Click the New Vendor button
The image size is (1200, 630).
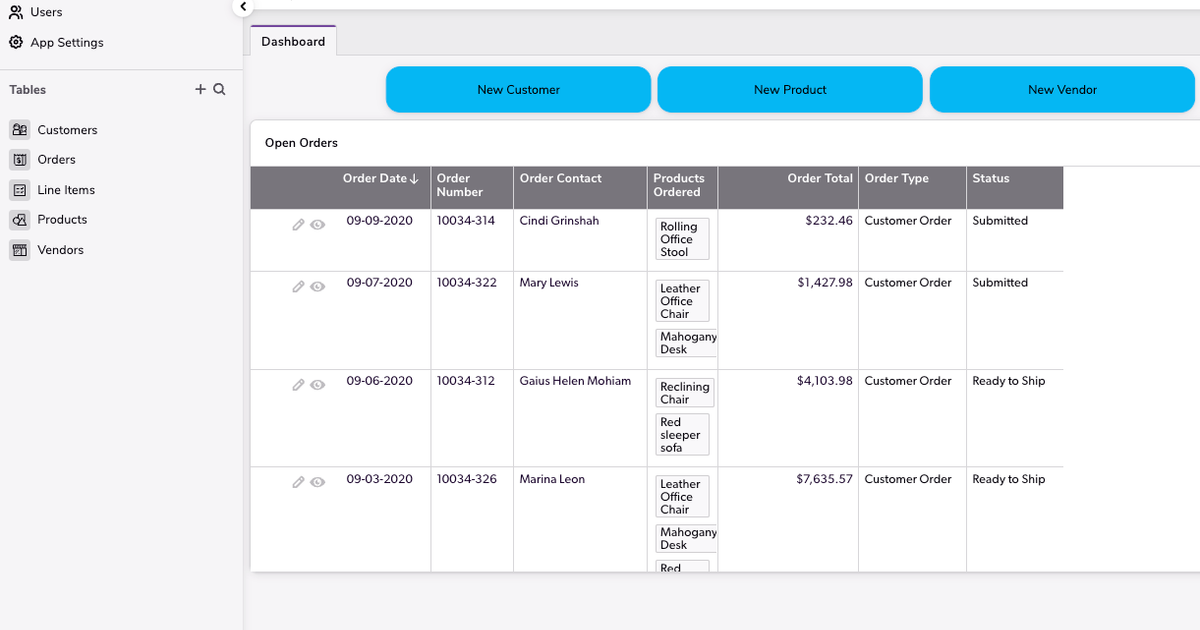click(1062, 89)
